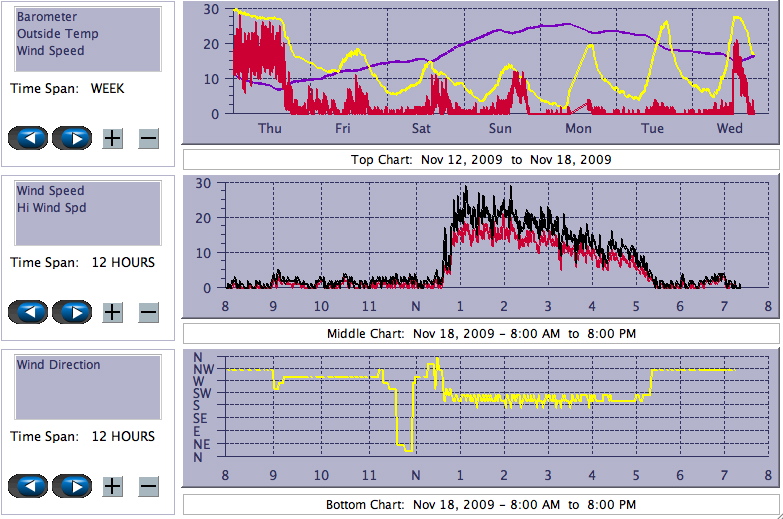Select Wind Direction in the series list

(x=58, y=365)
